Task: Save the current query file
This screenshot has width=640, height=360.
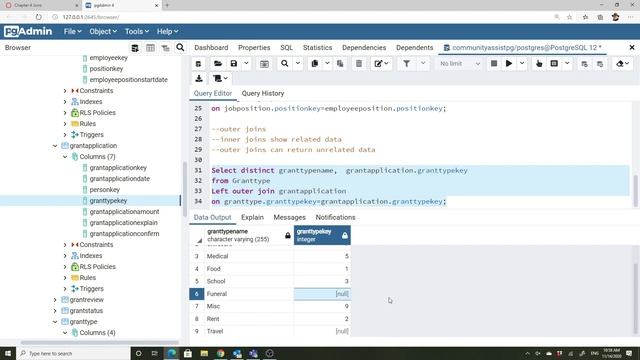Action: 234,64
